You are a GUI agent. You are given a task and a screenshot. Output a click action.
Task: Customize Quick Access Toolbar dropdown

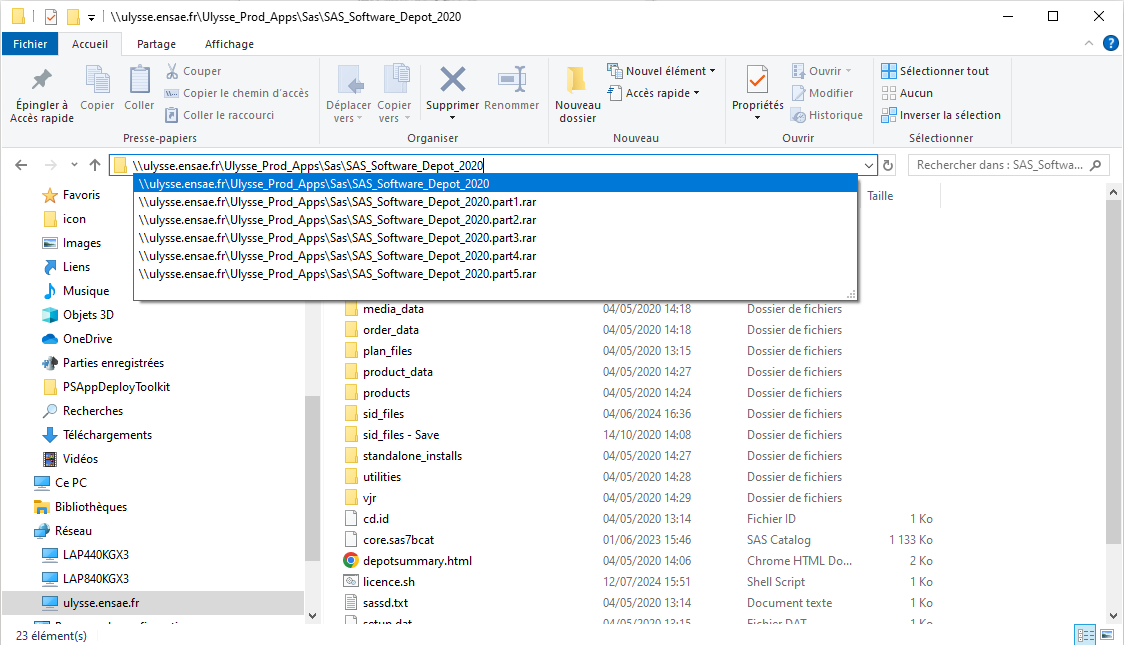pyautogui.click(x=91, y=17)
